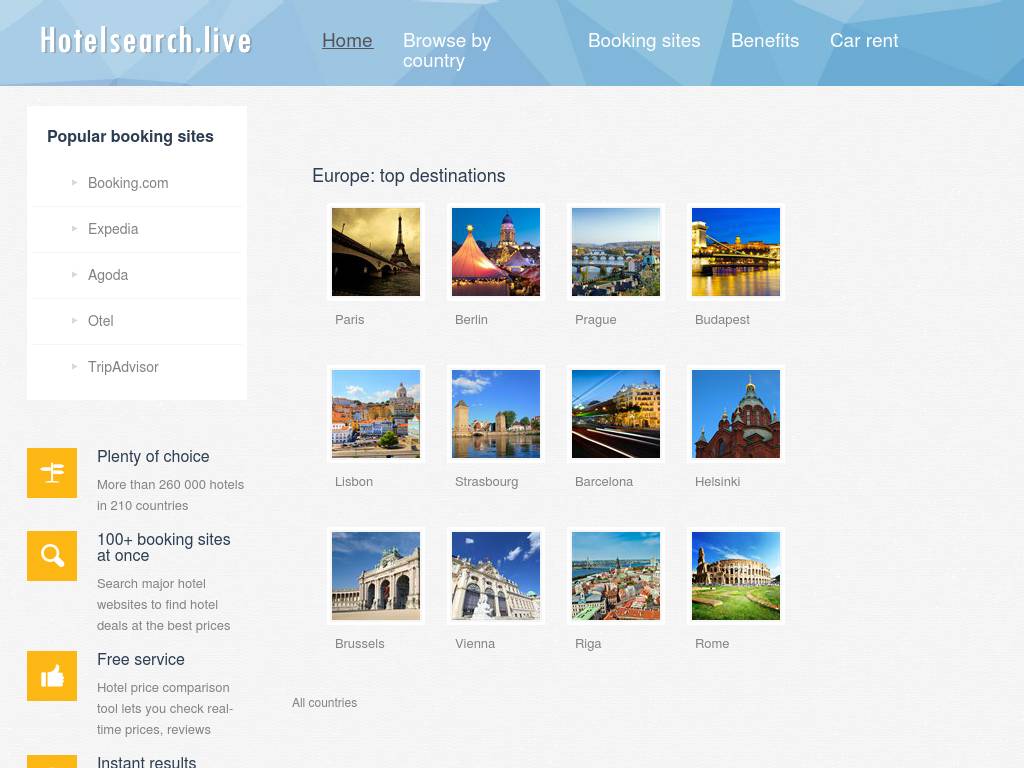Screen dimensions: 1024x768
Task: Click the orange thumbs-up icon
Action: pyautogui.click(x=52, y=676)
